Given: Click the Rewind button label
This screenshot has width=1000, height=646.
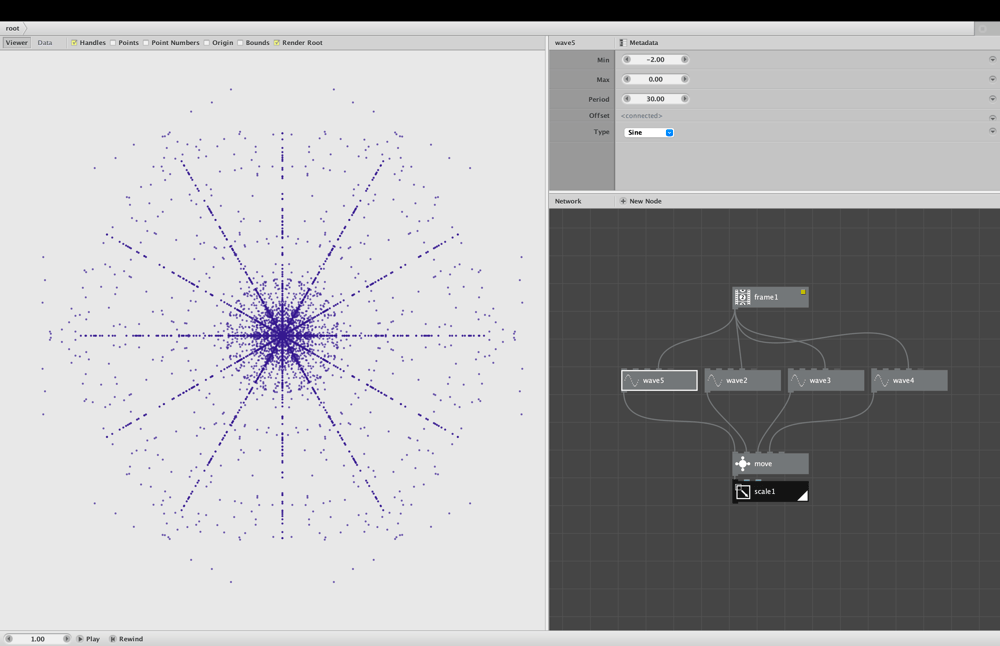Looking at the screenshot, I should 131,638.
